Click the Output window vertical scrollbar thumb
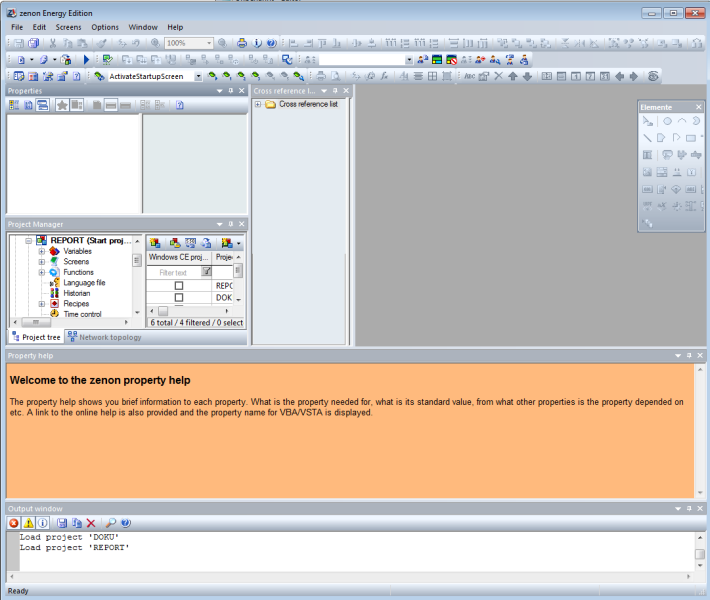The width and height of the screenshot is (710, 600). click(700, 554)
